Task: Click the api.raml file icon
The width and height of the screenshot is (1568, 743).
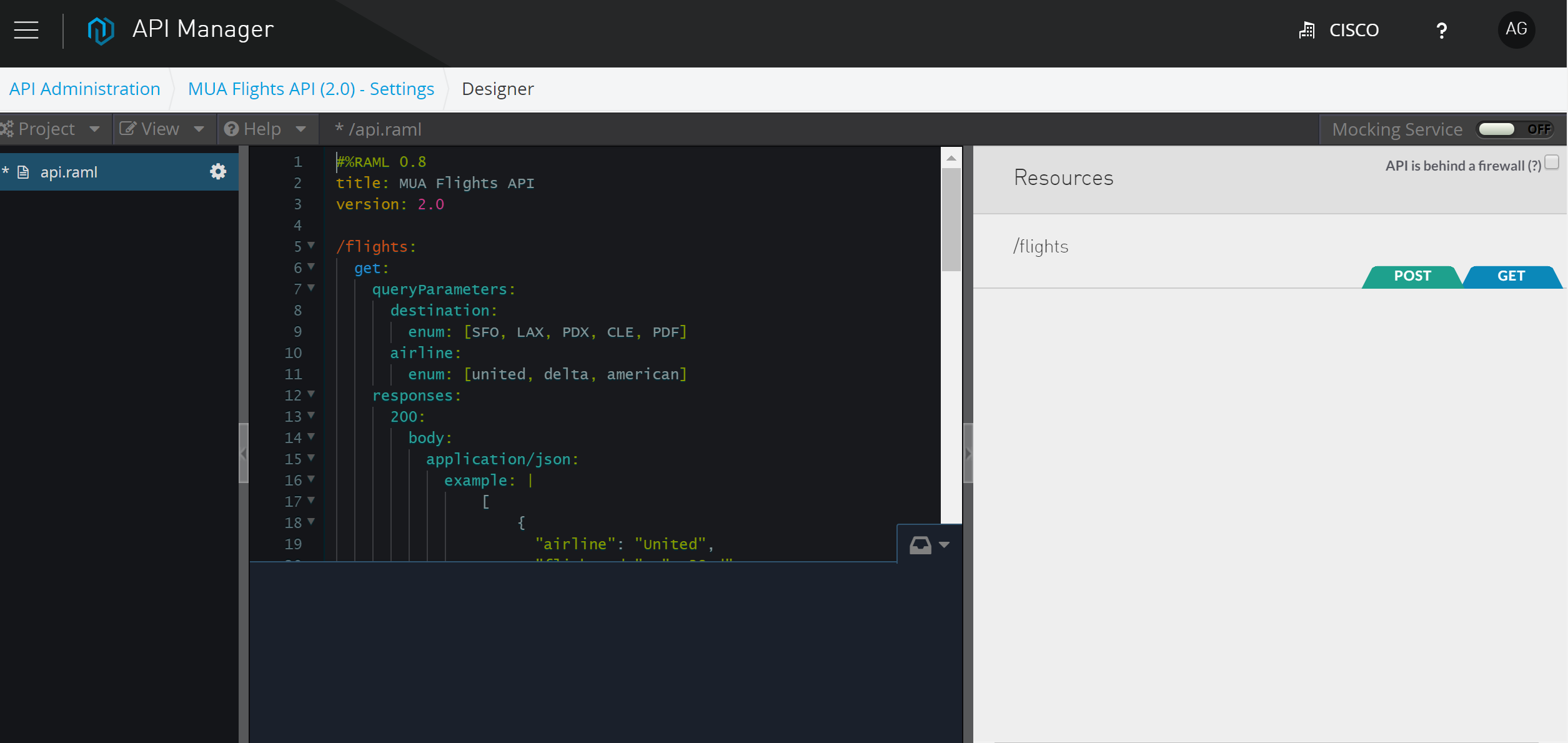Action: (x=24, y=172)
